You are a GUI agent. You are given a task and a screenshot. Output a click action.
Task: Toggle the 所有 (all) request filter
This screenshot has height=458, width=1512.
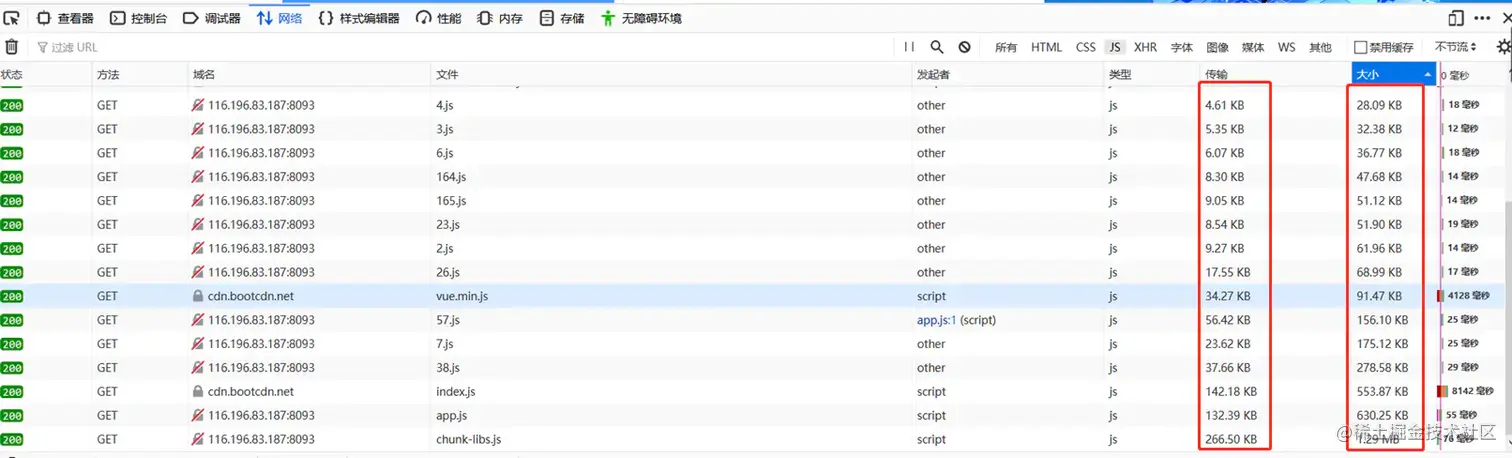[x=1006, y=47]
